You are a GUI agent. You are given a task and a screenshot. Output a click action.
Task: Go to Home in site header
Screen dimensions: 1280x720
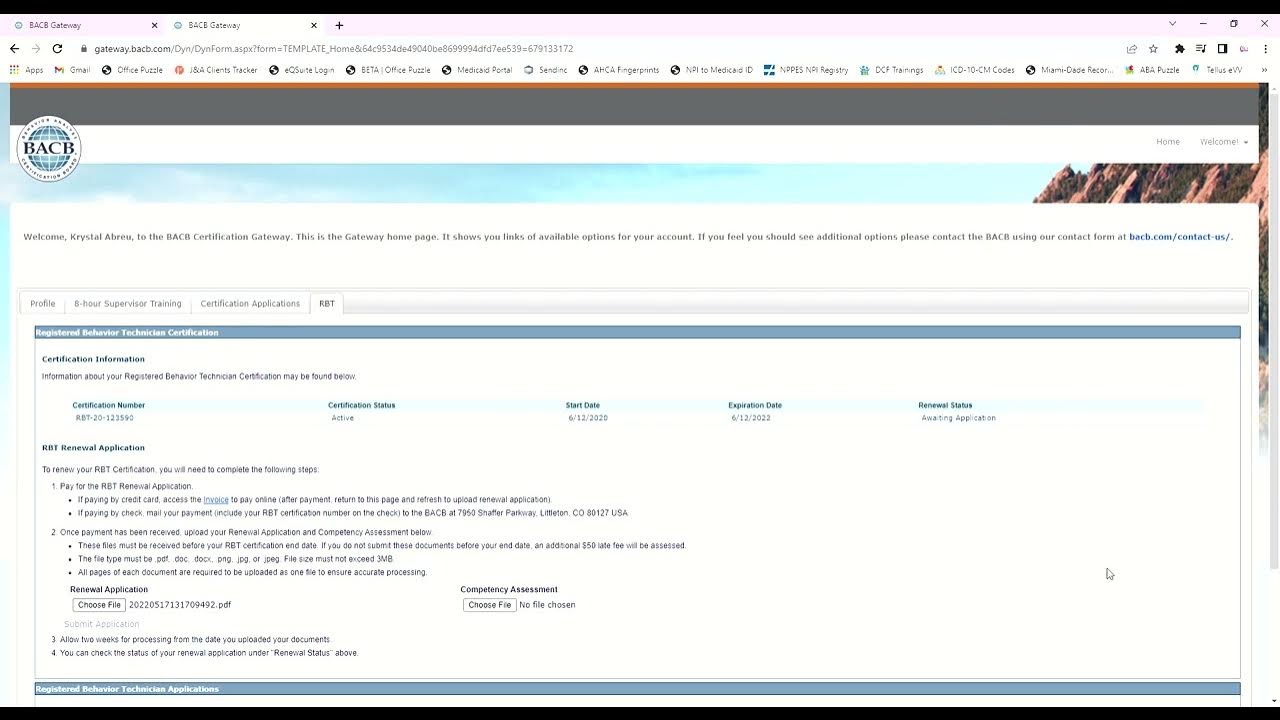coord(1168,142)
